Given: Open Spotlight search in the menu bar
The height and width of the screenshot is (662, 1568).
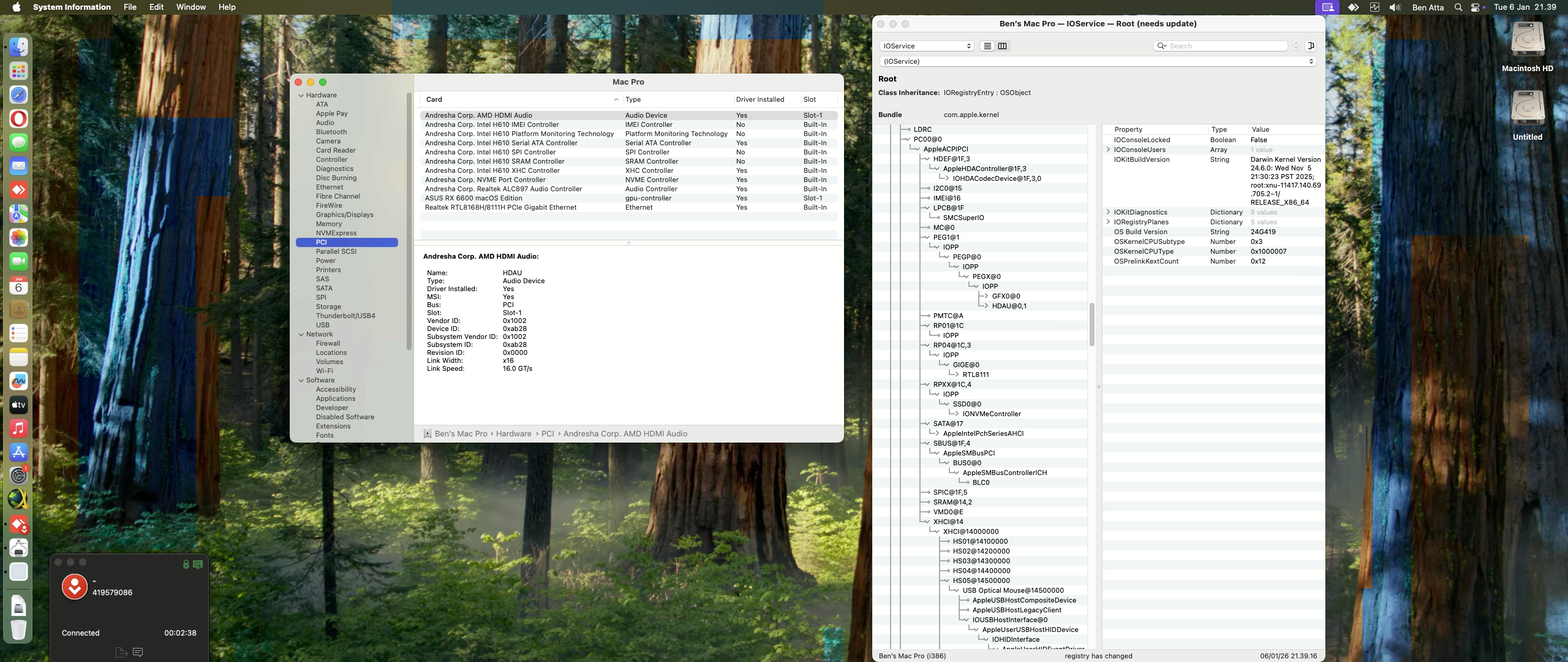Looking at the screenshot, I should (x=1458, y=7).
